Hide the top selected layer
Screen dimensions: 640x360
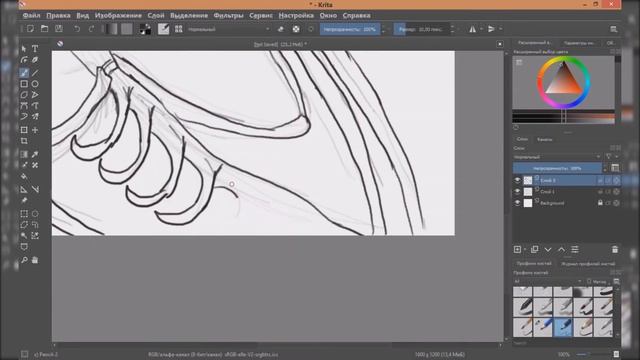[518, 180]
